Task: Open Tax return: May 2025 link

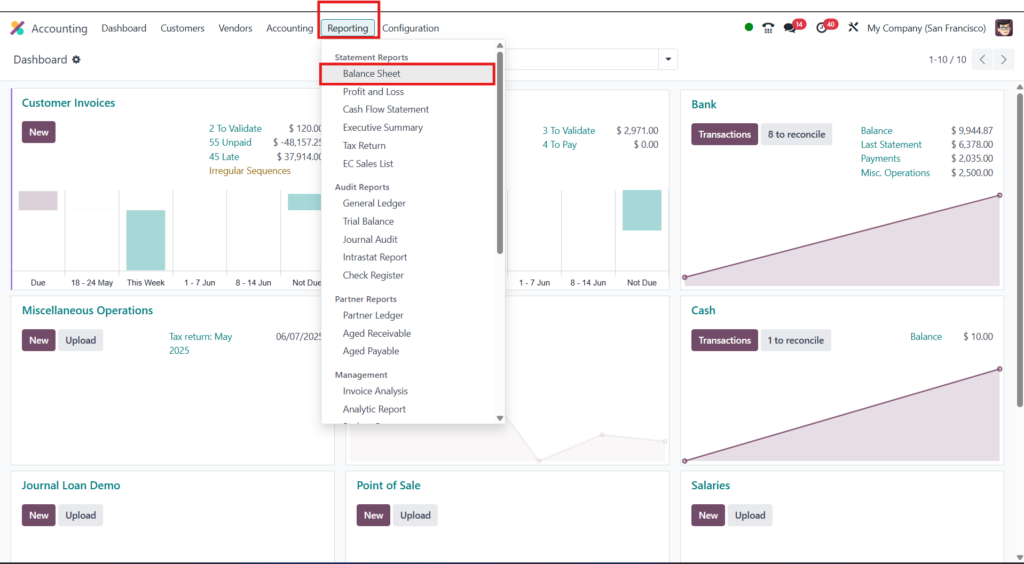Action: tap(200, 343)
